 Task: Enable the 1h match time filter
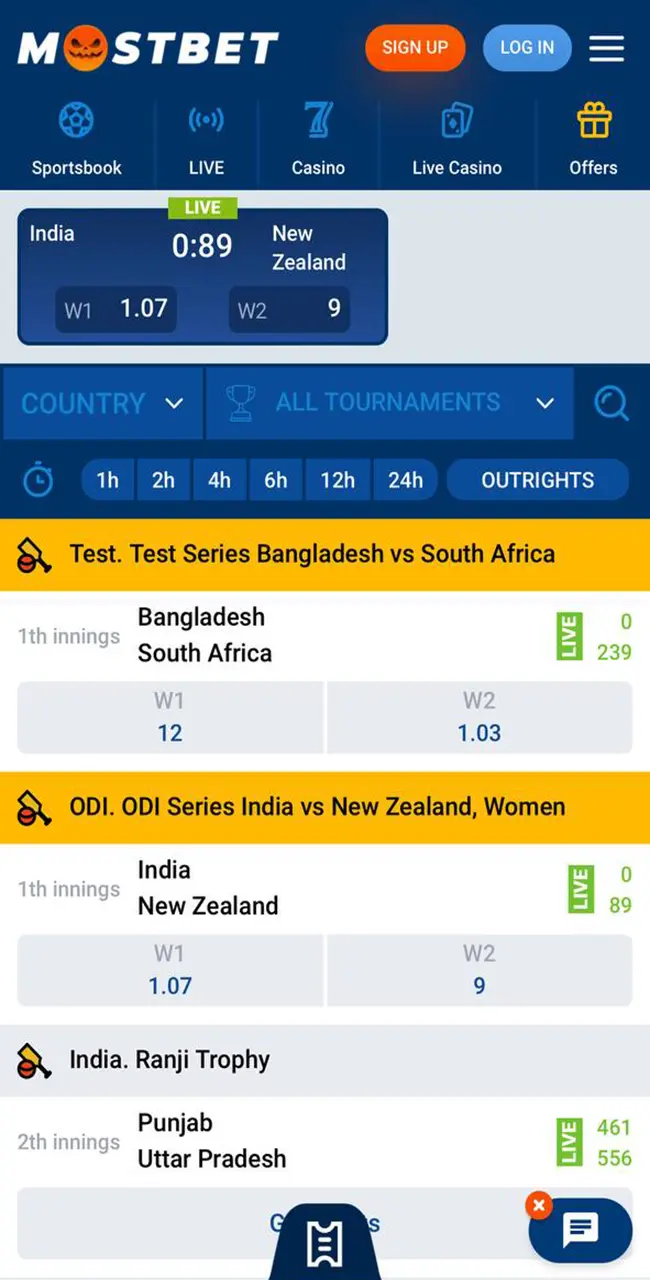107,480
